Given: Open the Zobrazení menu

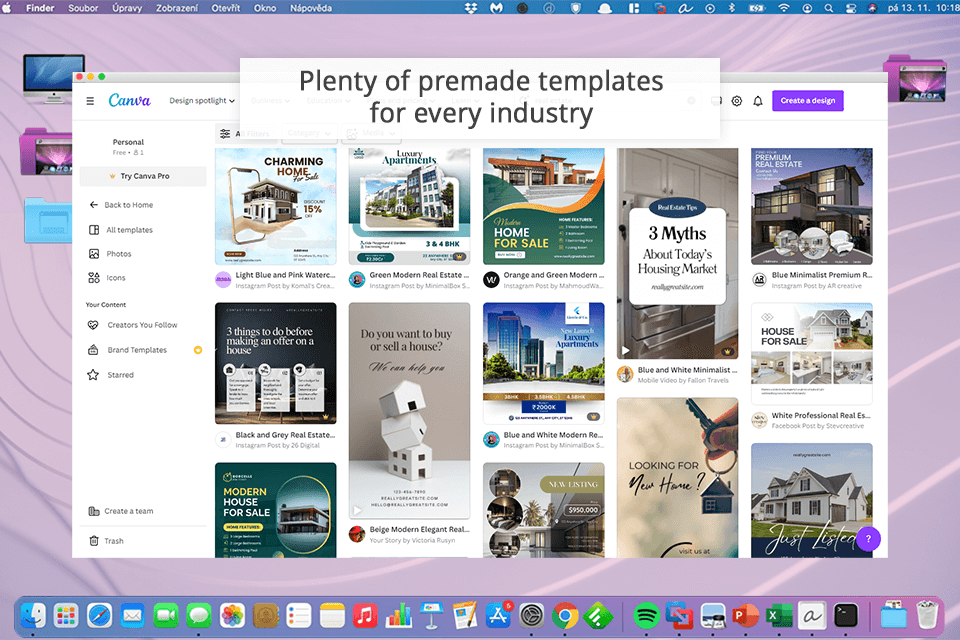Looking at the screenshot, I should point(176,8).
